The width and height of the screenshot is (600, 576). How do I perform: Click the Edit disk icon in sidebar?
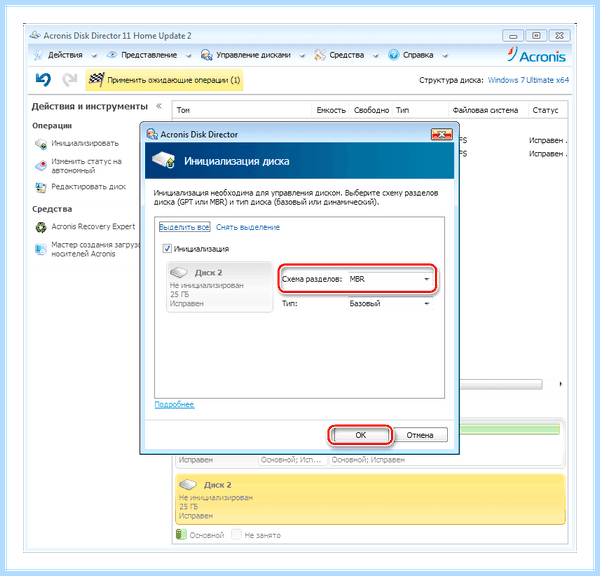point(41,187)
